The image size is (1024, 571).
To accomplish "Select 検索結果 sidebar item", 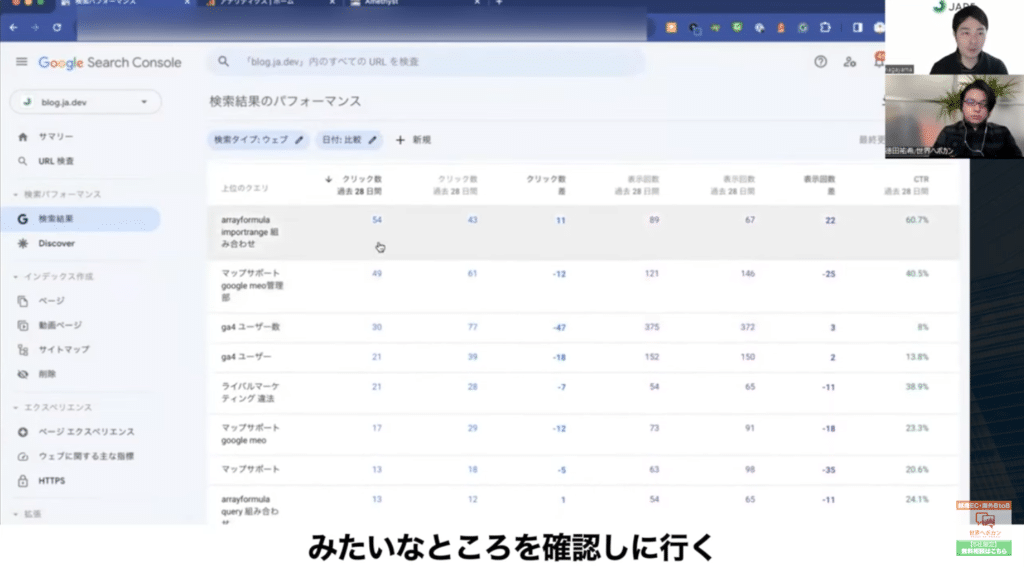I will [x=80, y=219].
